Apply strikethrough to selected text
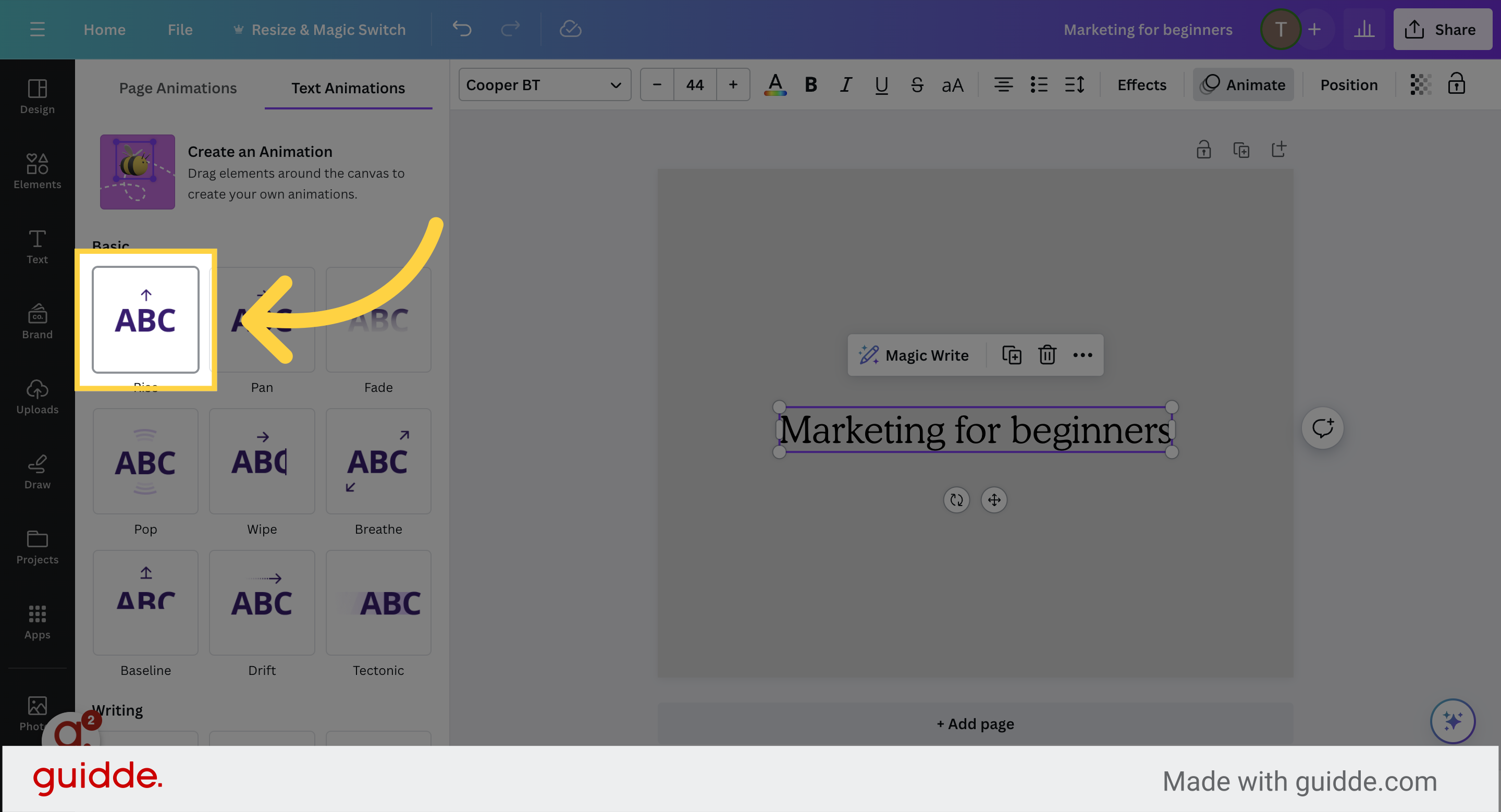Viewport: 1501px width, 812px height. [917, 84]
